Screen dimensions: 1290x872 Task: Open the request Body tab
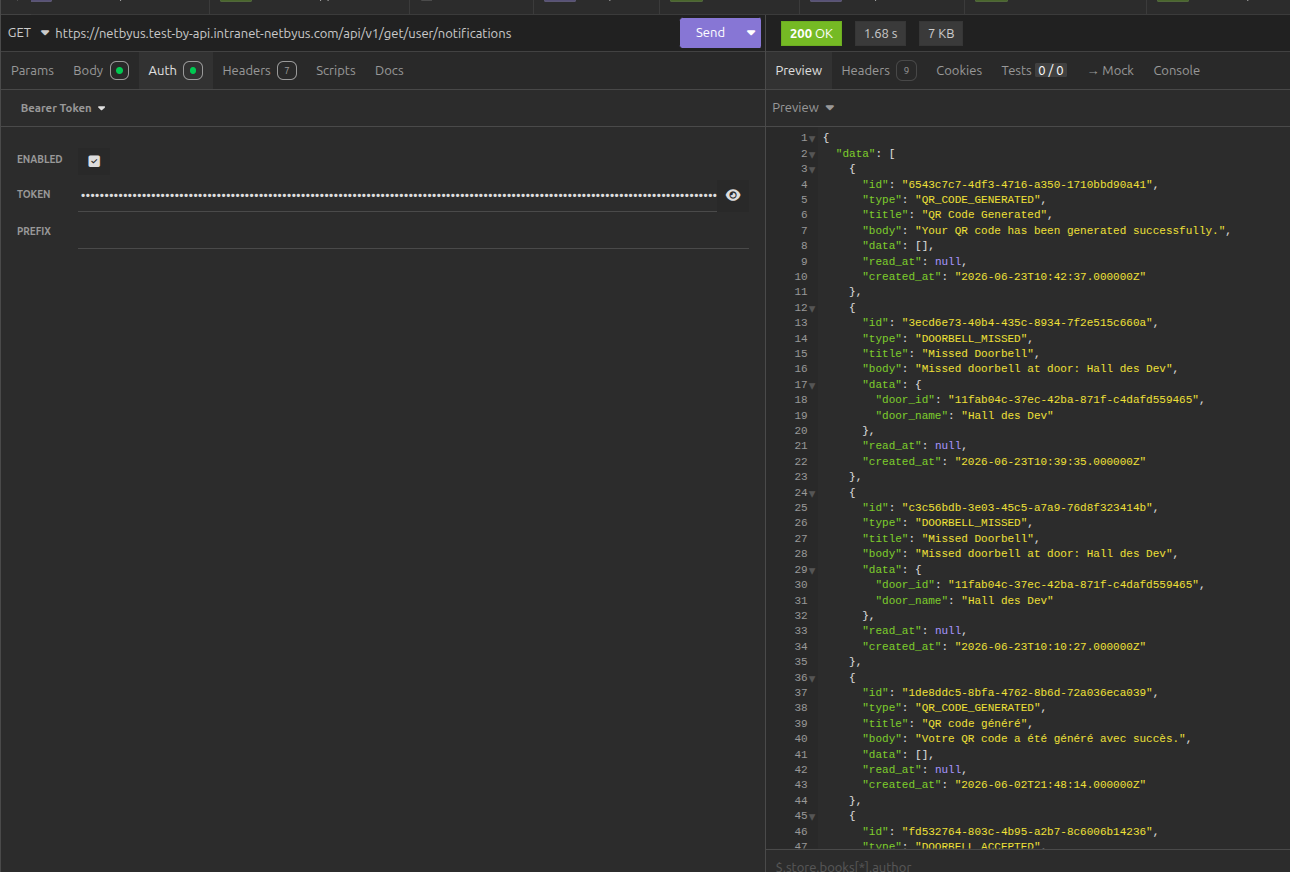click(100, 71)
